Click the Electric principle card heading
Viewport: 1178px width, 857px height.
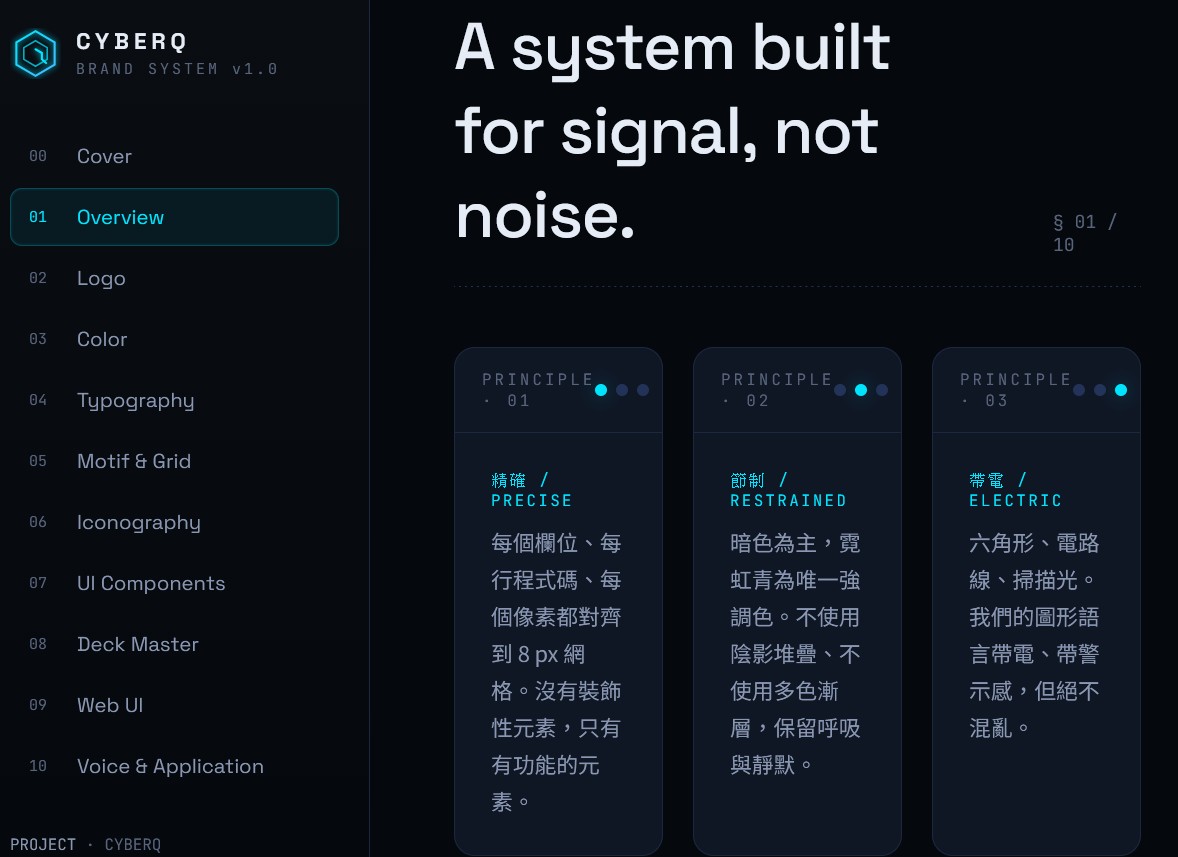click(1015, 490)
